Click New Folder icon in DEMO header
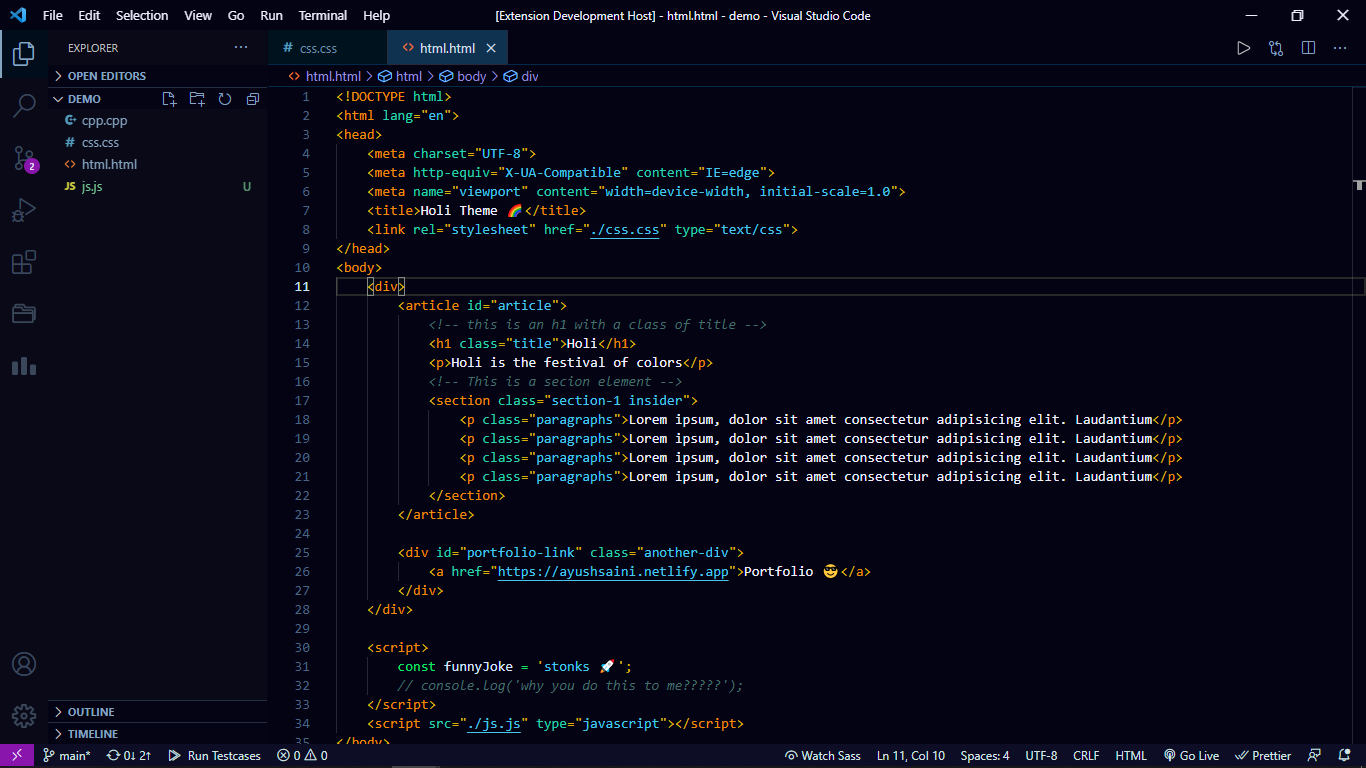This screenshot has width=1366, height=768. click(x=197, y=99)
